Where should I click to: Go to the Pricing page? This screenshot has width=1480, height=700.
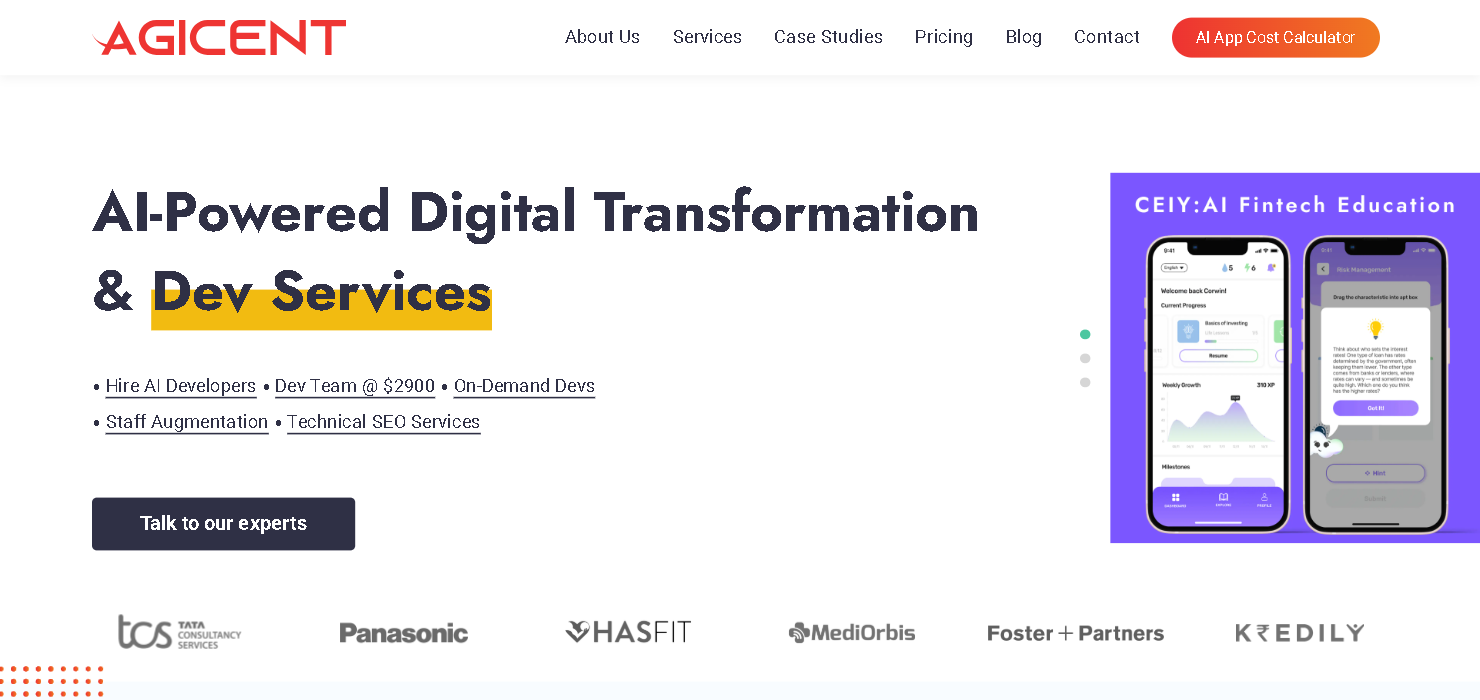(x=943, y=37)
